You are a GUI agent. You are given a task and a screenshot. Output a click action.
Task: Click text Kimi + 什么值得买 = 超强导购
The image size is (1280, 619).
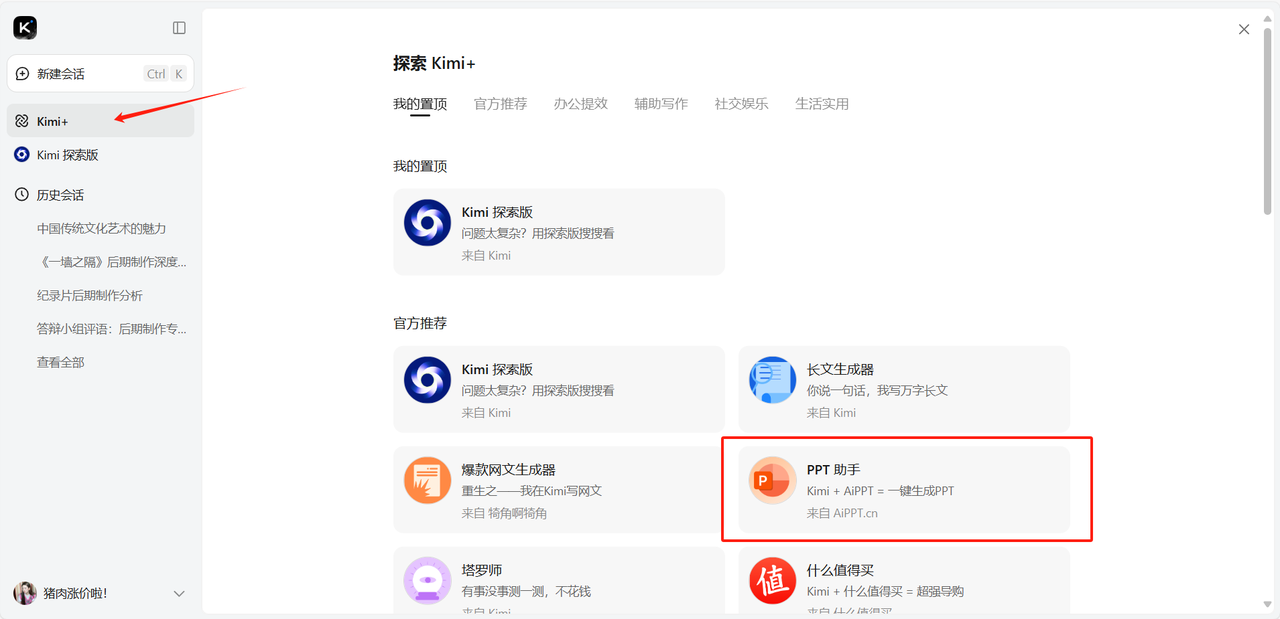tap(885, 591)
